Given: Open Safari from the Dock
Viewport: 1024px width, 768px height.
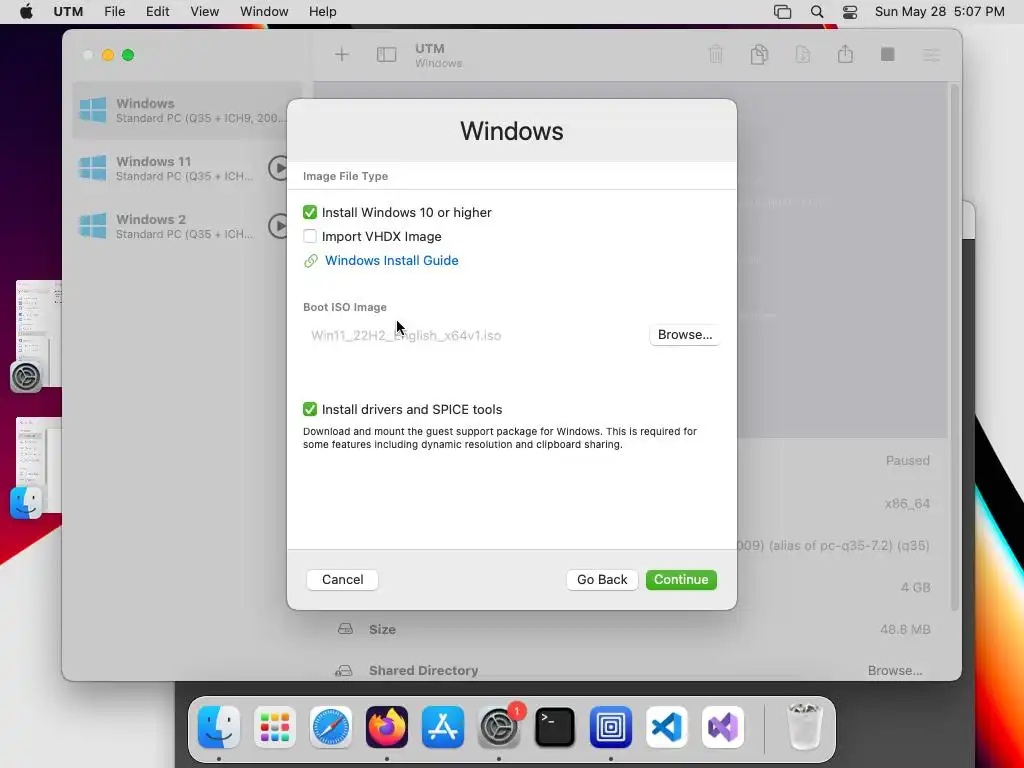Looking at the screenshot, I should (330, 727).
